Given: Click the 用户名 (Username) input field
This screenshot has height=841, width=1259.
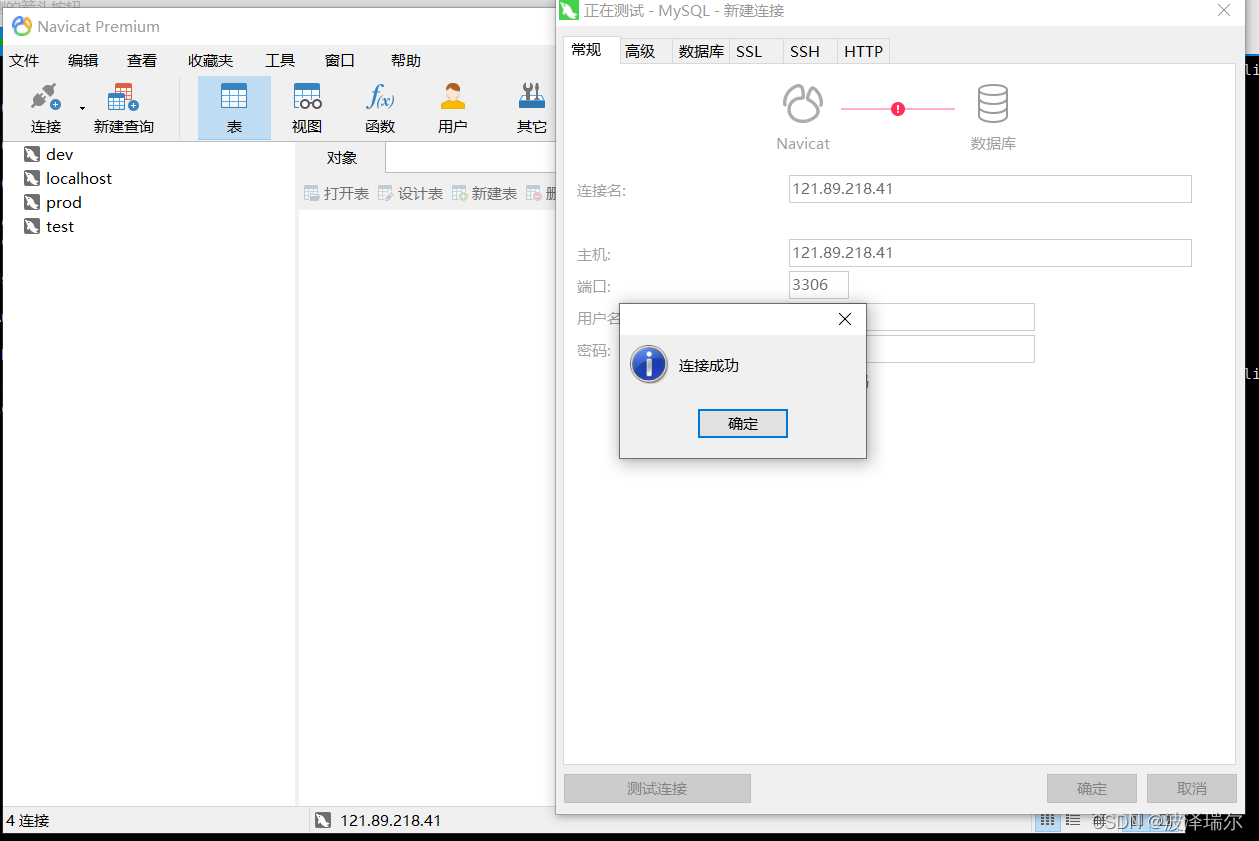Looking at the screenshot, I should point(950,317).
